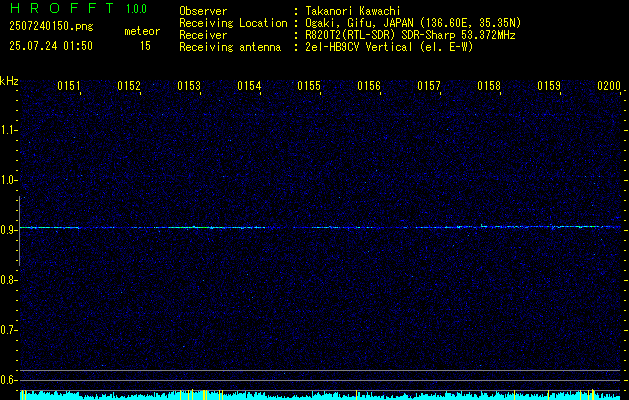Click the Receiver label
Image resolution: width=629 pixels, height=400 pixels.
(203, 35)
